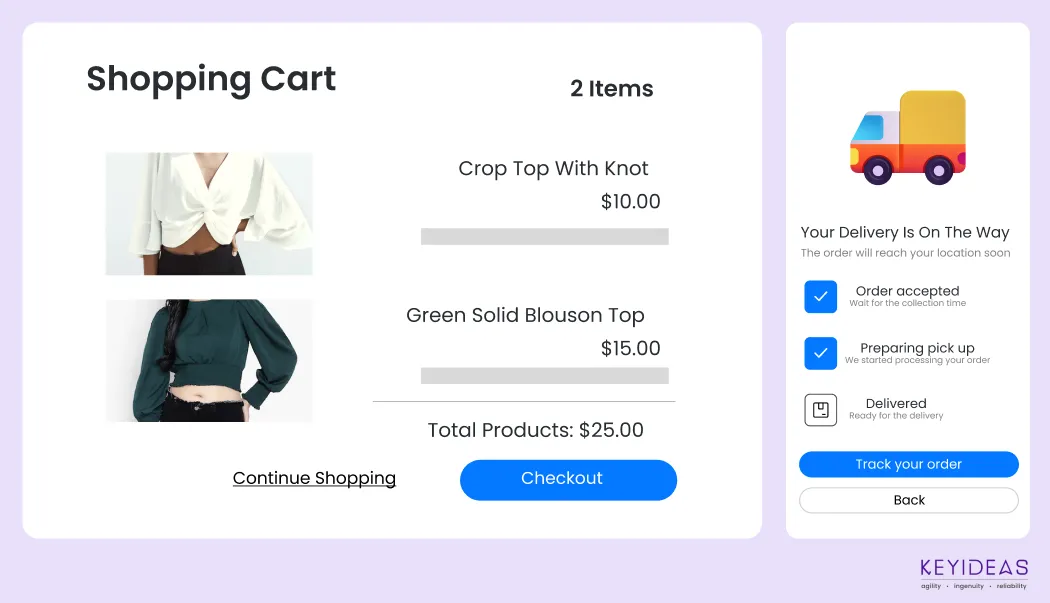This screenshot has width=1050, height=603.
Task: Click the Total Products: $25.00 text
Action: (535, 431)
